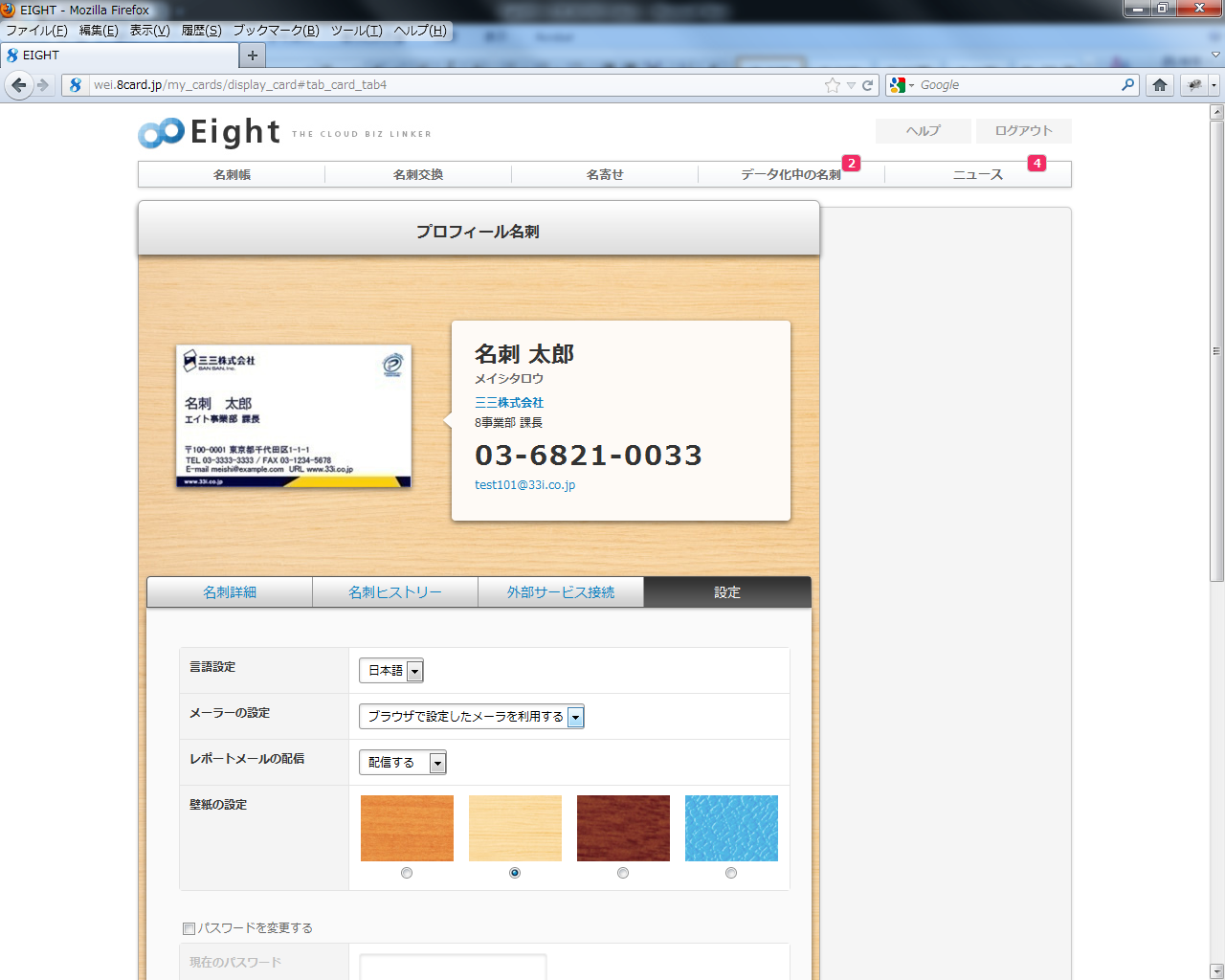Click the magnifier search icon
Image resolution: width=1225 pixels, height=980 pixels.
click(x=1128, y=85)
